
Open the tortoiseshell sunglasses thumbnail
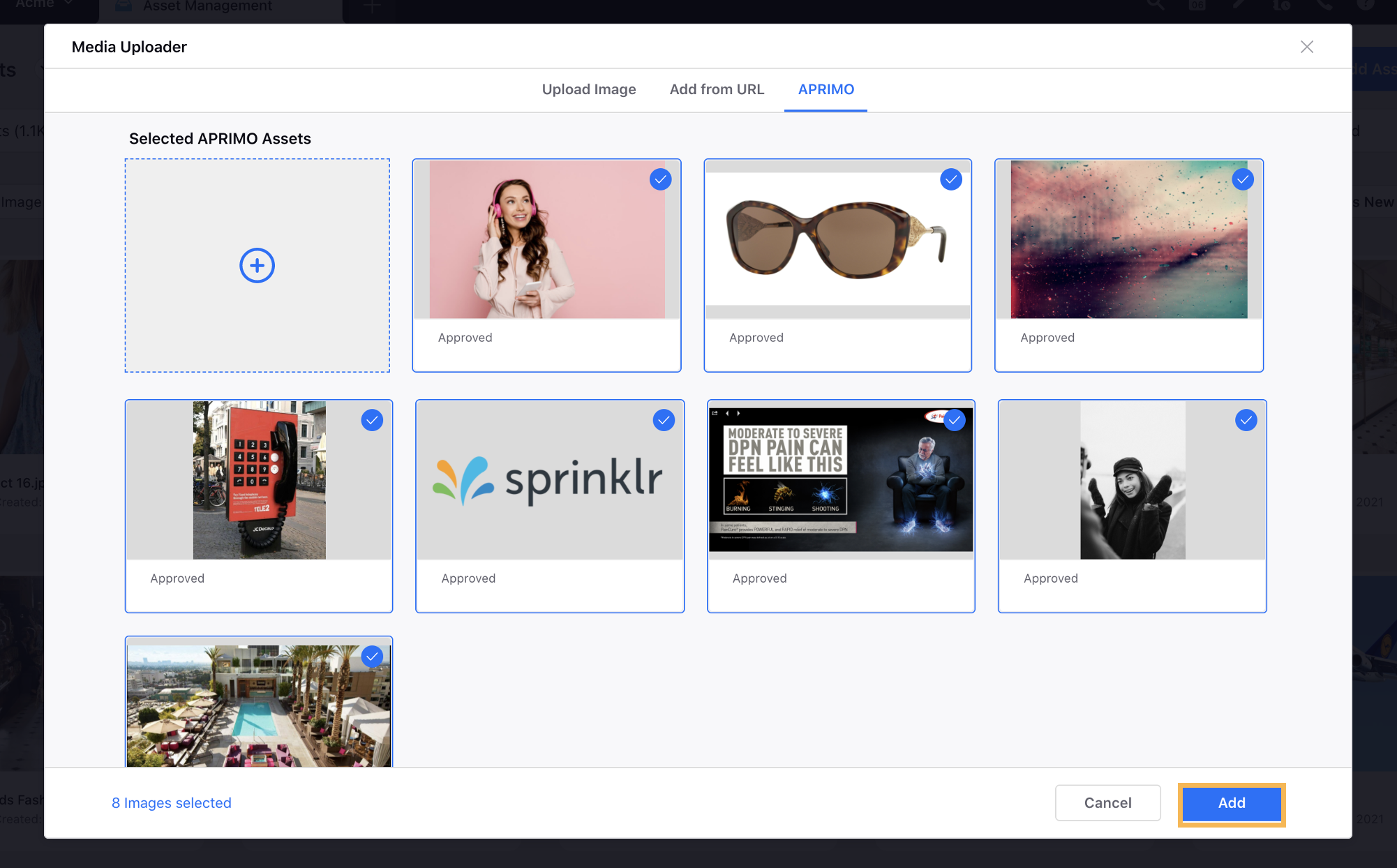coord(837,239)
